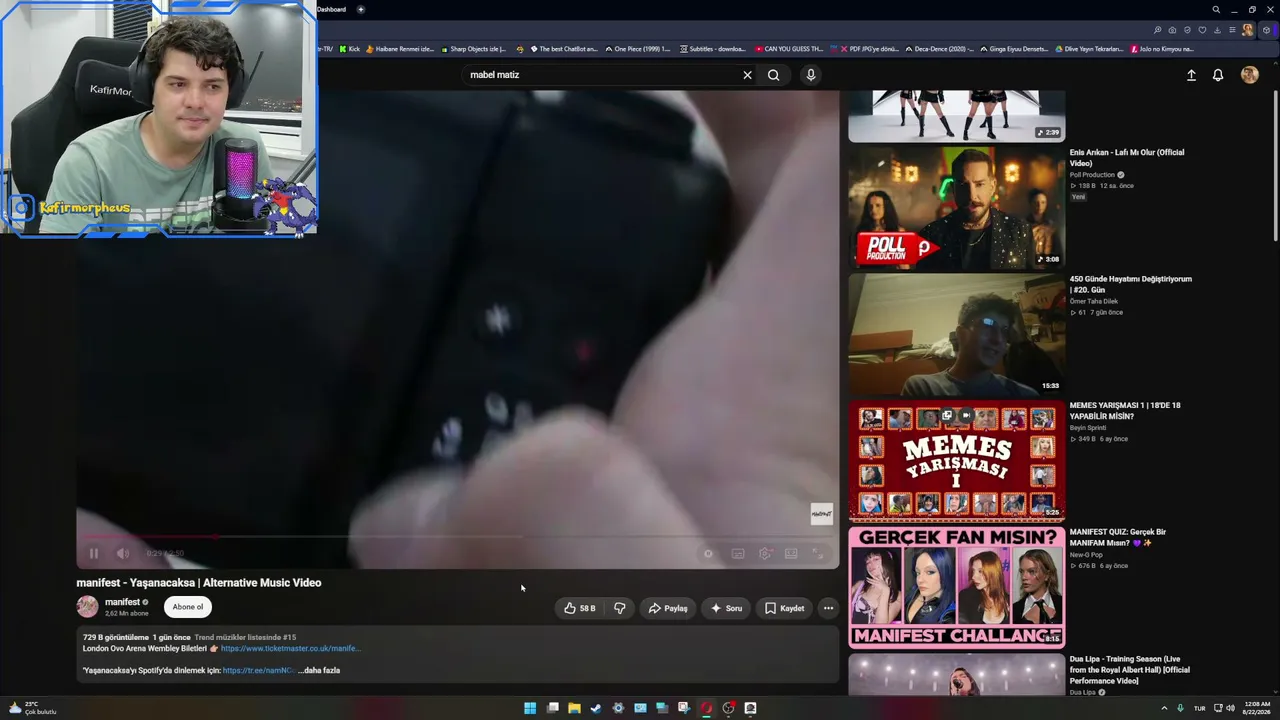
Task: Switch to theater mode view
Action: click(791, 553)
